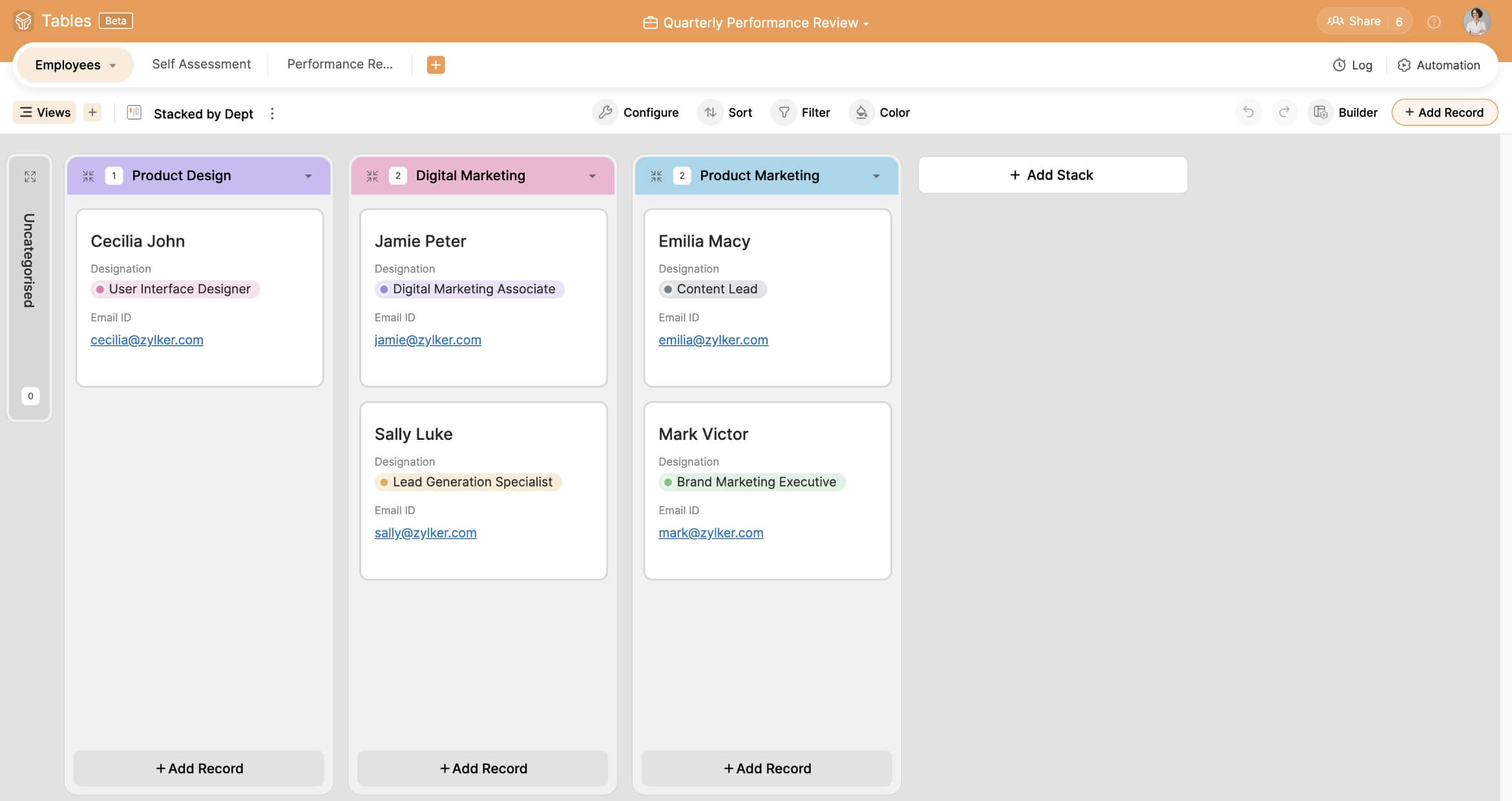Switch to the Self Assessment tab
This screenshot has width=1512, height=801.
click(201, 64)
